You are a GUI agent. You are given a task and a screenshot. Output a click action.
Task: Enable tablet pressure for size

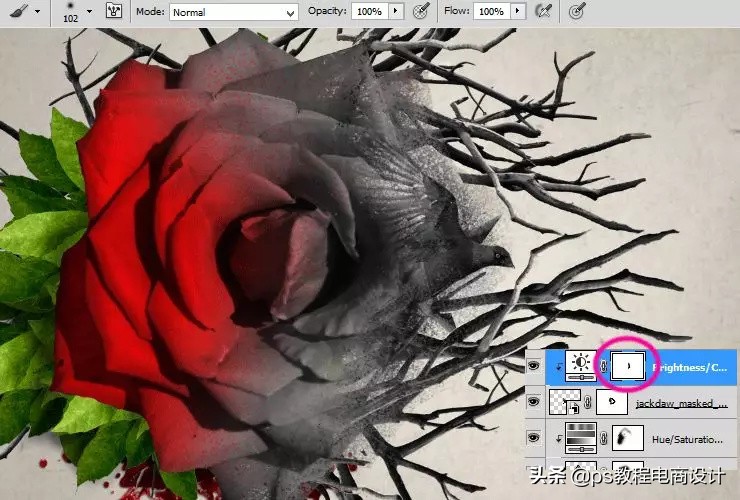click(x=577, y=11)
